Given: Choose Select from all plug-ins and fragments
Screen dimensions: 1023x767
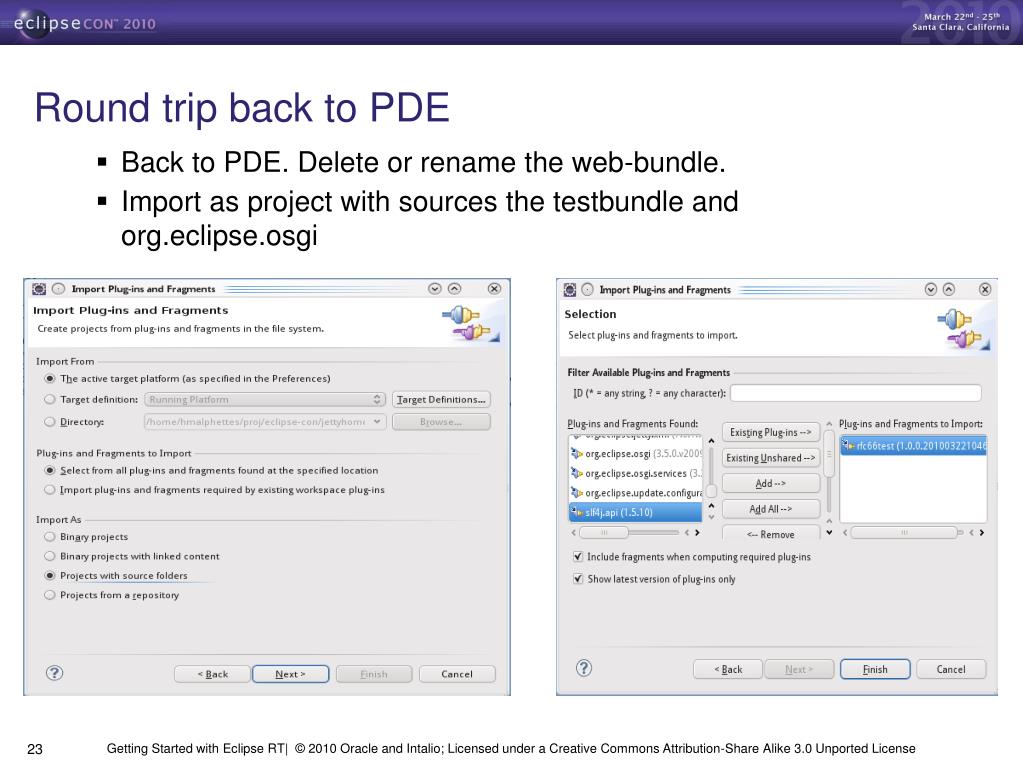Looking at the screenshot, I should point(50,470).
